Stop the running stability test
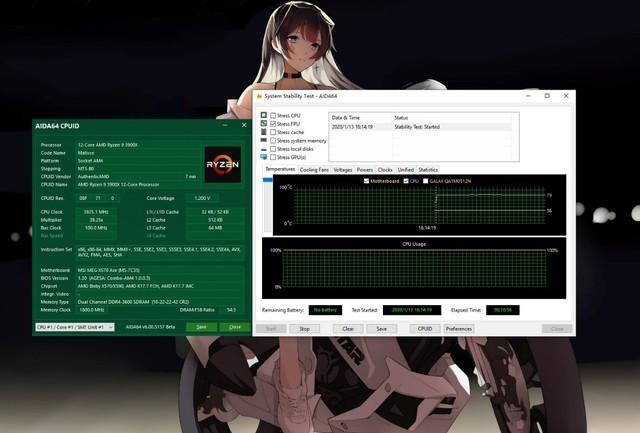This screenshot has width=640, height=433. tap(304, 329)
